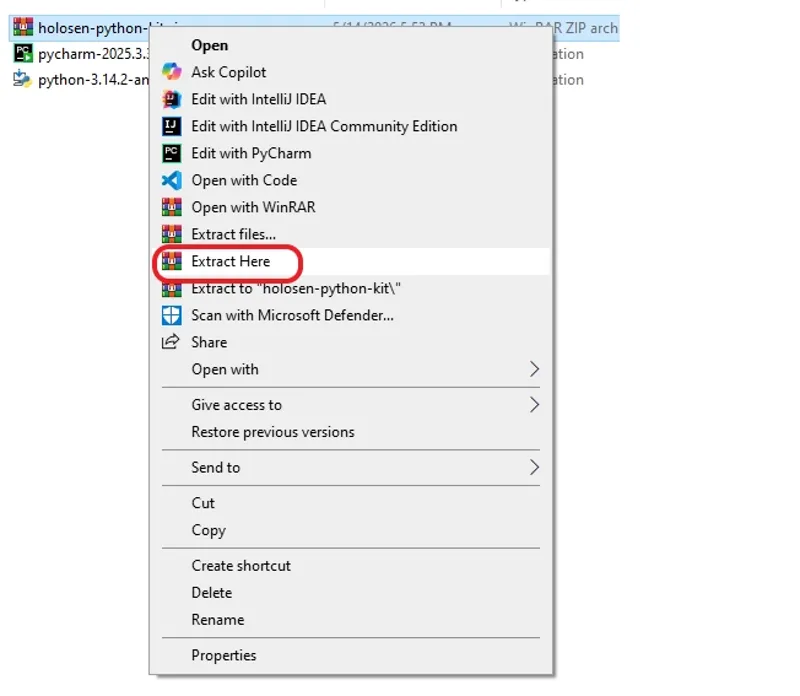The height and width of the screenshot is (696, 800).
Task: Click the PyCharm icon beside Edit with PyCharm
Action: click(x=171, y=153)
